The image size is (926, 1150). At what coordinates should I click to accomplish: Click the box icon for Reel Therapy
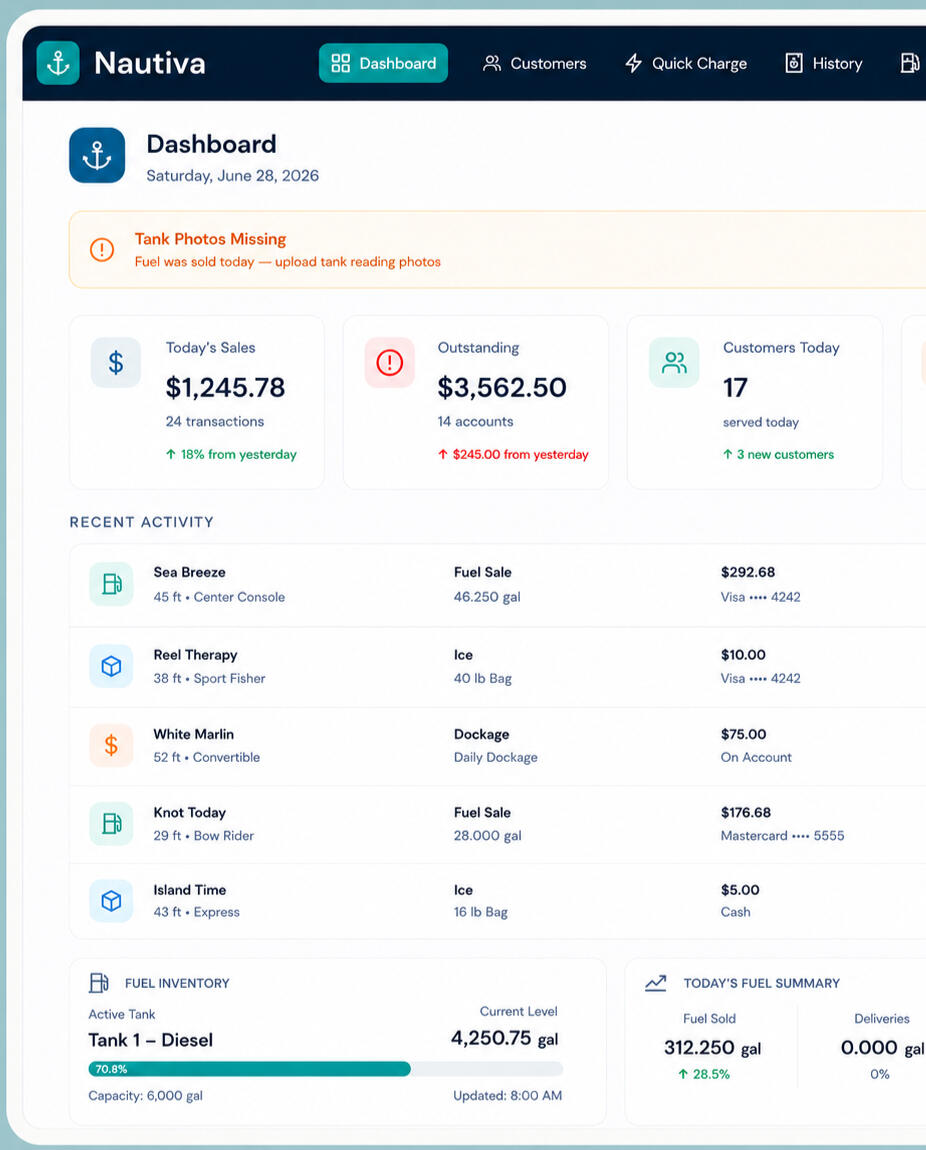tap(111, 666)
